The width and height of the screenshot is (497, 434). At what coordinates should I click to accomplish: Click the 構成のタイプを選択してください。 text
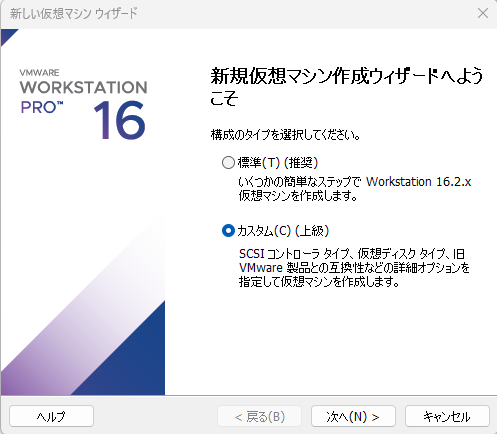coord(286,135)
